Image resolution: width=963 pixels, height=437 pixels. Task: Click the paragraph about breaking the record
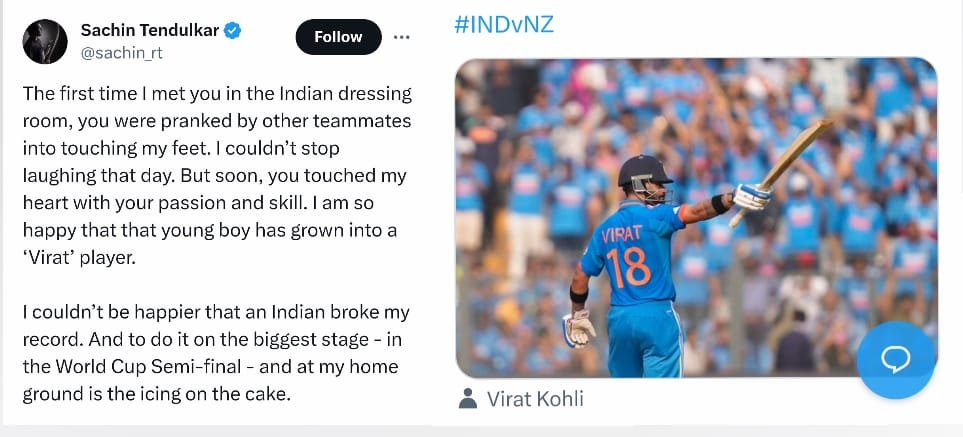pos(217,353)
